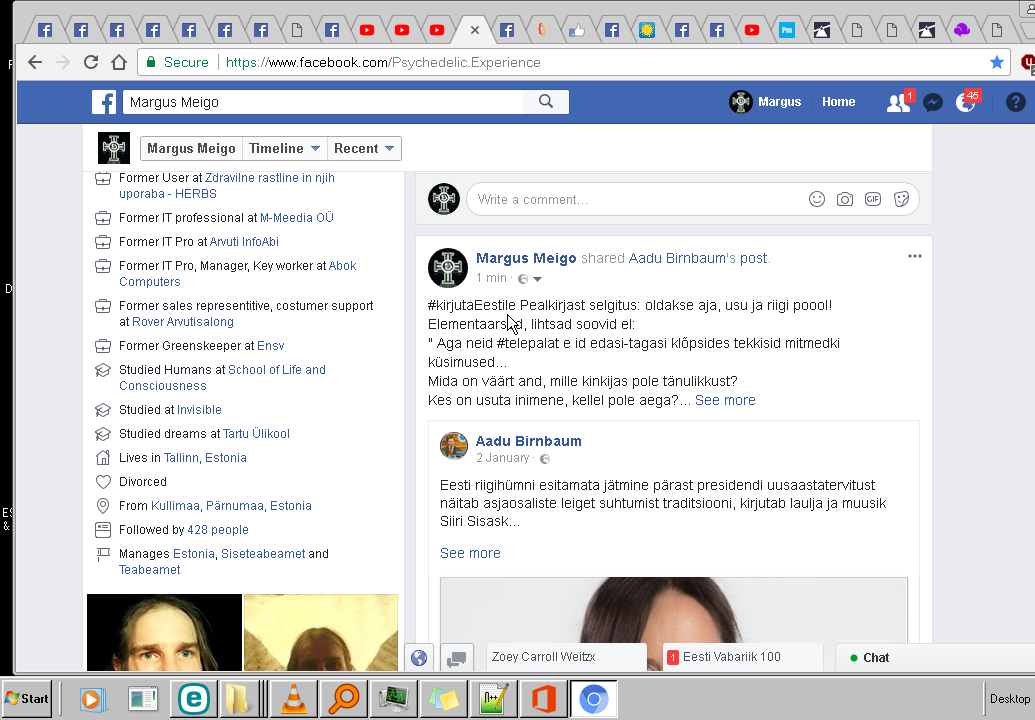The width and height of the screenshot is (1035, 720).
Task: Click See more under Aadu Birnbaum's post
Action: click(470, 553)
